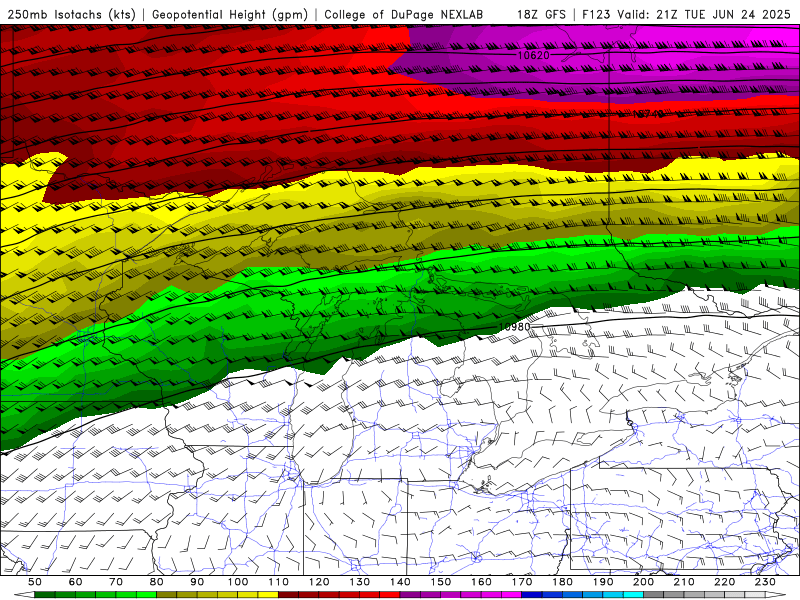Click the 70 knot colorbar label
The height and width of the screenshot is (600, 800).
pyautogui.click(x=116, y=582)
